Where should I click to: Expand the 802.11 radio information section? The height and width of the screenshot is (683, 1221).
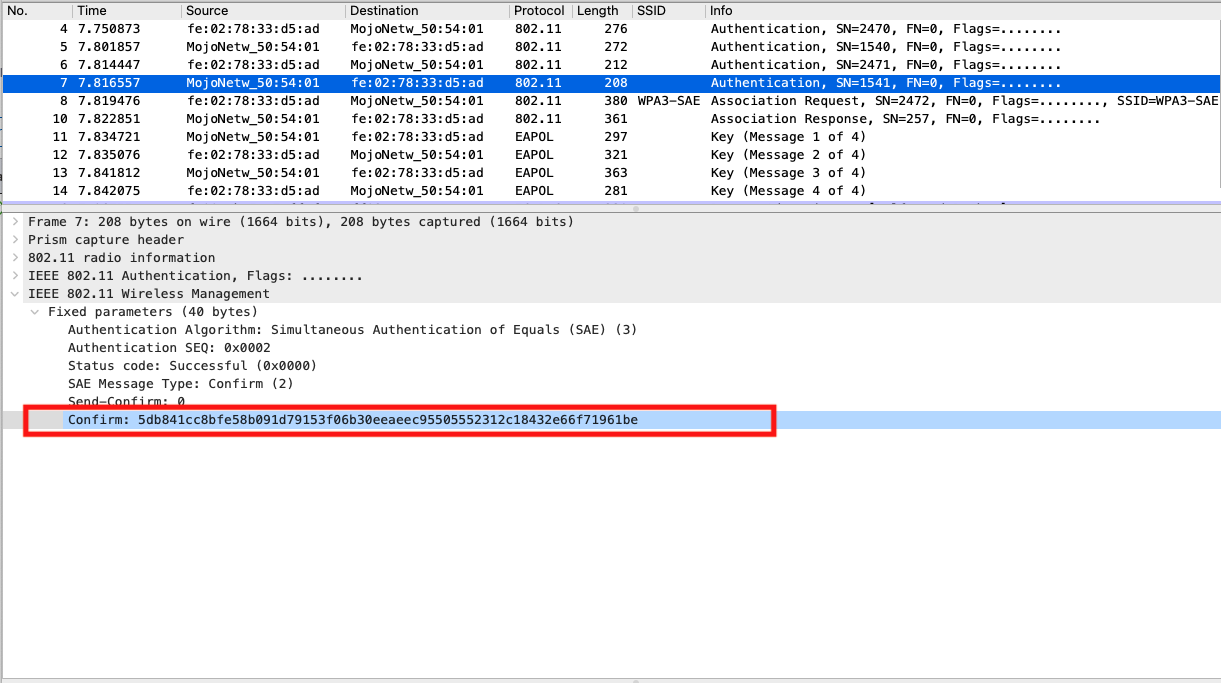13,257
